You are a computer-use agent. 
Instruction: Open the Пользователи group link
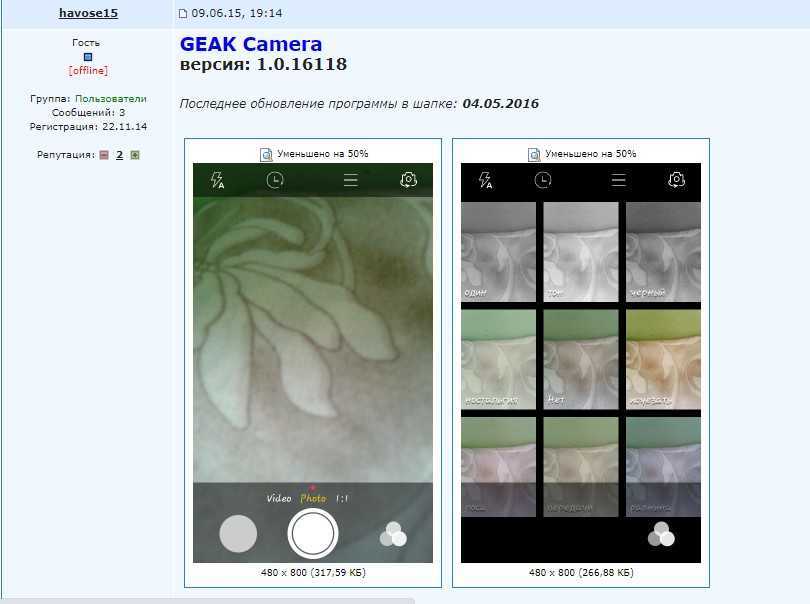(x=110, y=99)
